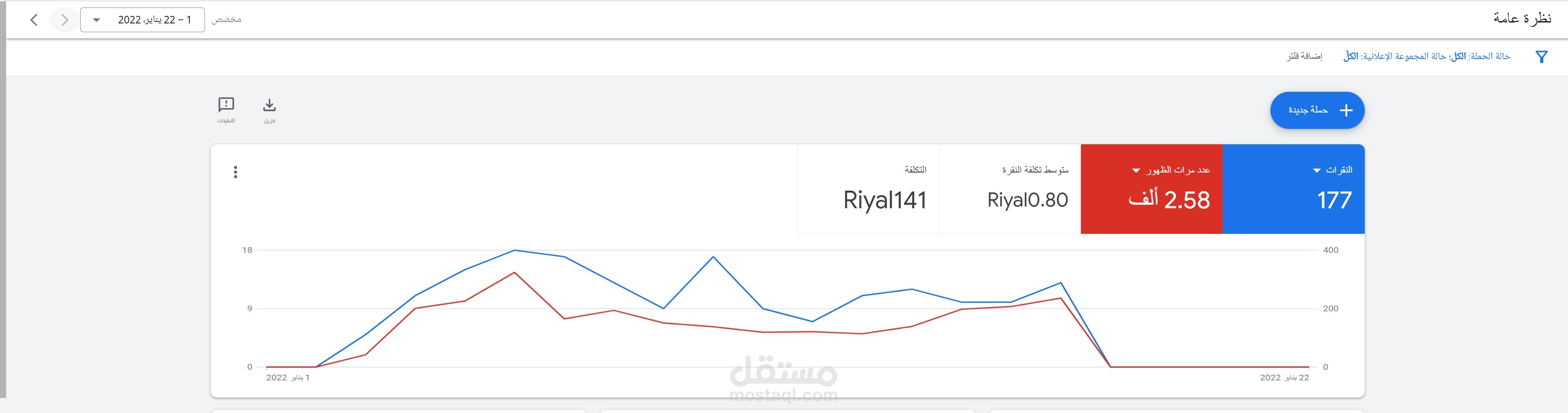The width and height of the screenshot is (1568, 413).
Task: Click the blue line's highest peak on chart
Action: (514, 250)
